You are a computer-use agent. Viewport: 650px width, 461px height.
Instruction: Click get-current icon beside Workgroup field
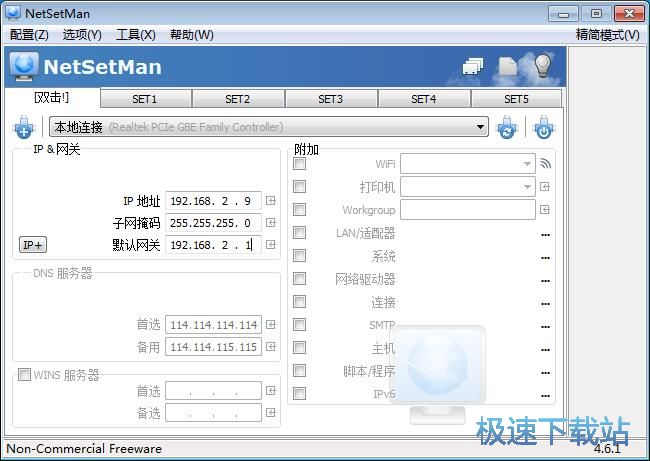545,210
